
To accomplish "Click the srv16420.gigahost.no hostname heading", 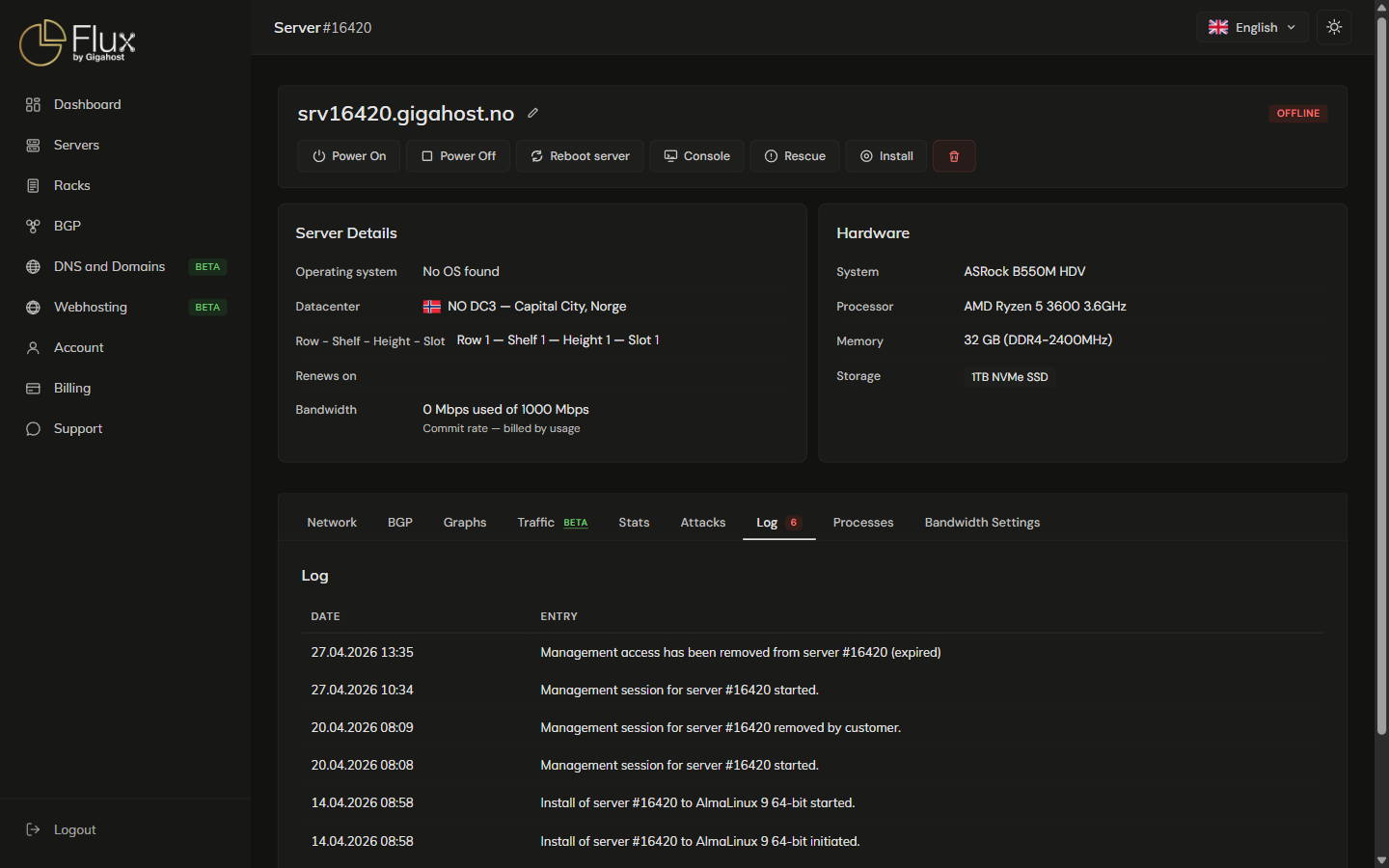I will (406, 114).
